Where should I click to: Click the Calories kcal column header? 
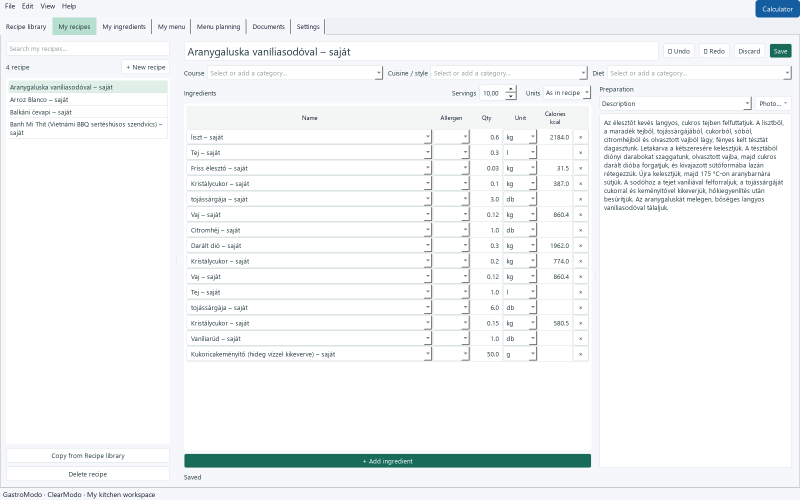tap(555, 118)
